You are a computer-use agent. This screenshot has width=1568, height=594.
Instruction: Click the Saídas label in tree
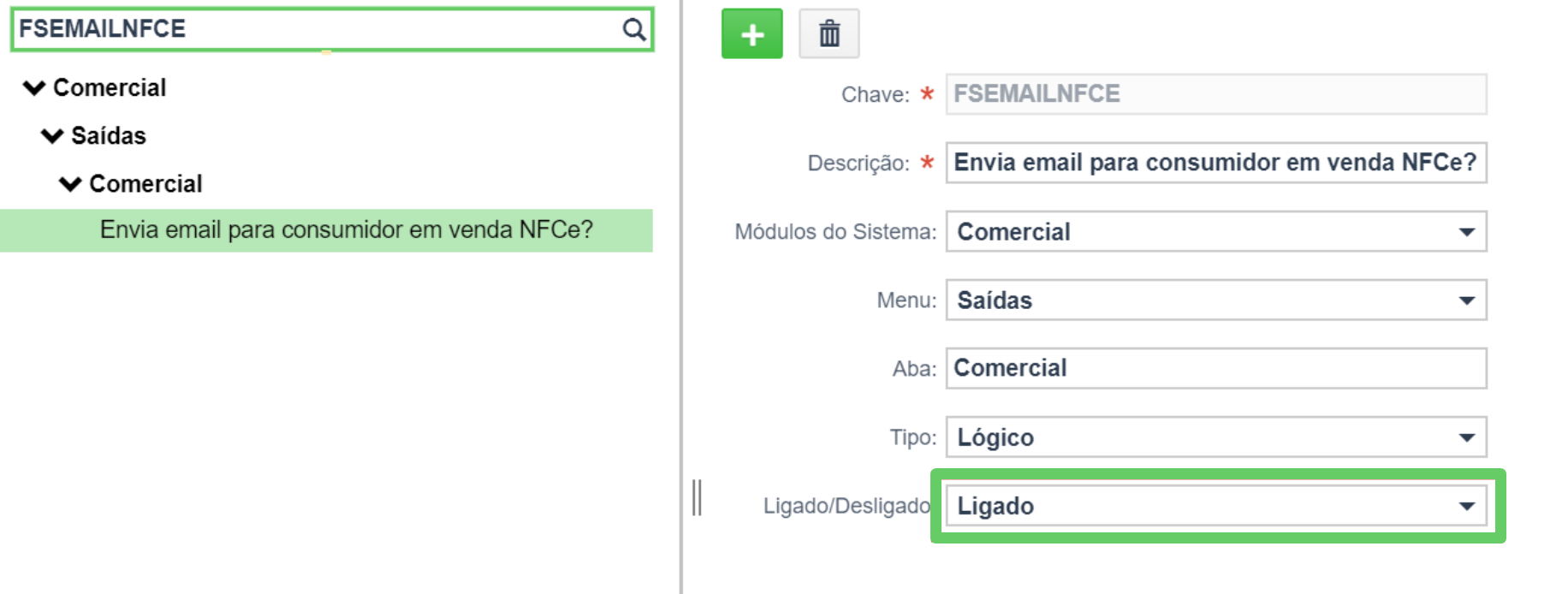click(x=109, y=135)
